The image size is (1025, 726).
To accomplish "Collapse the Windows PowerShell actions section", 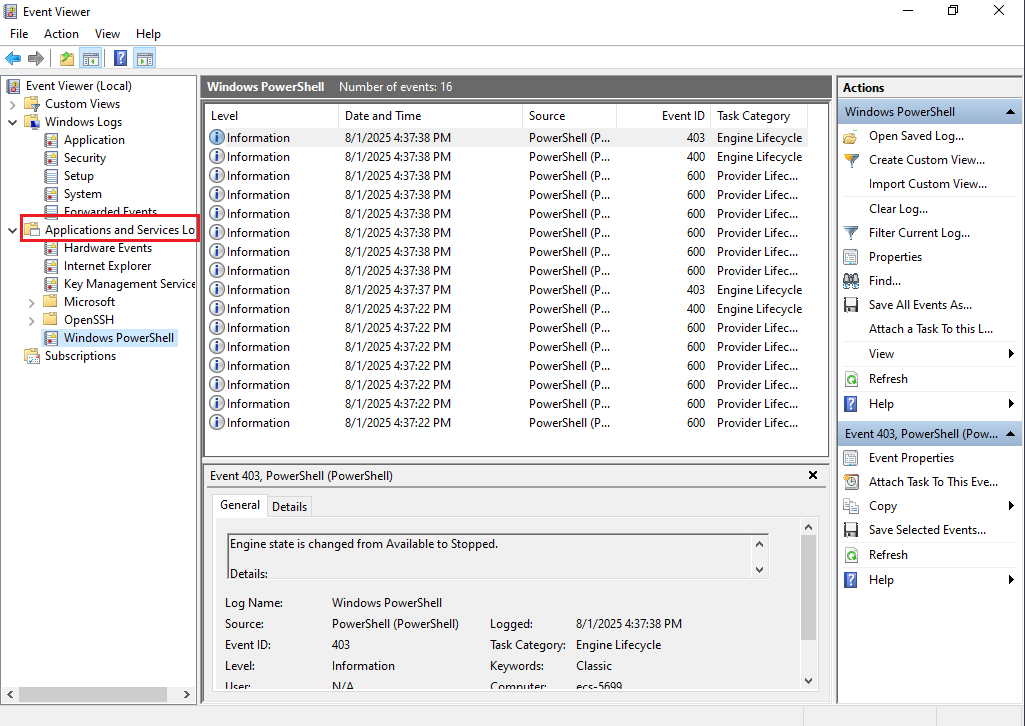I will click(1010, 112).
